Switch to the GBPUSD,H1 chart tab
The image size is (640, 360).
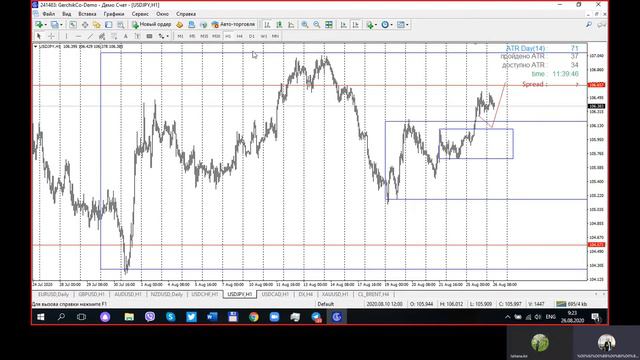point(92,294)
